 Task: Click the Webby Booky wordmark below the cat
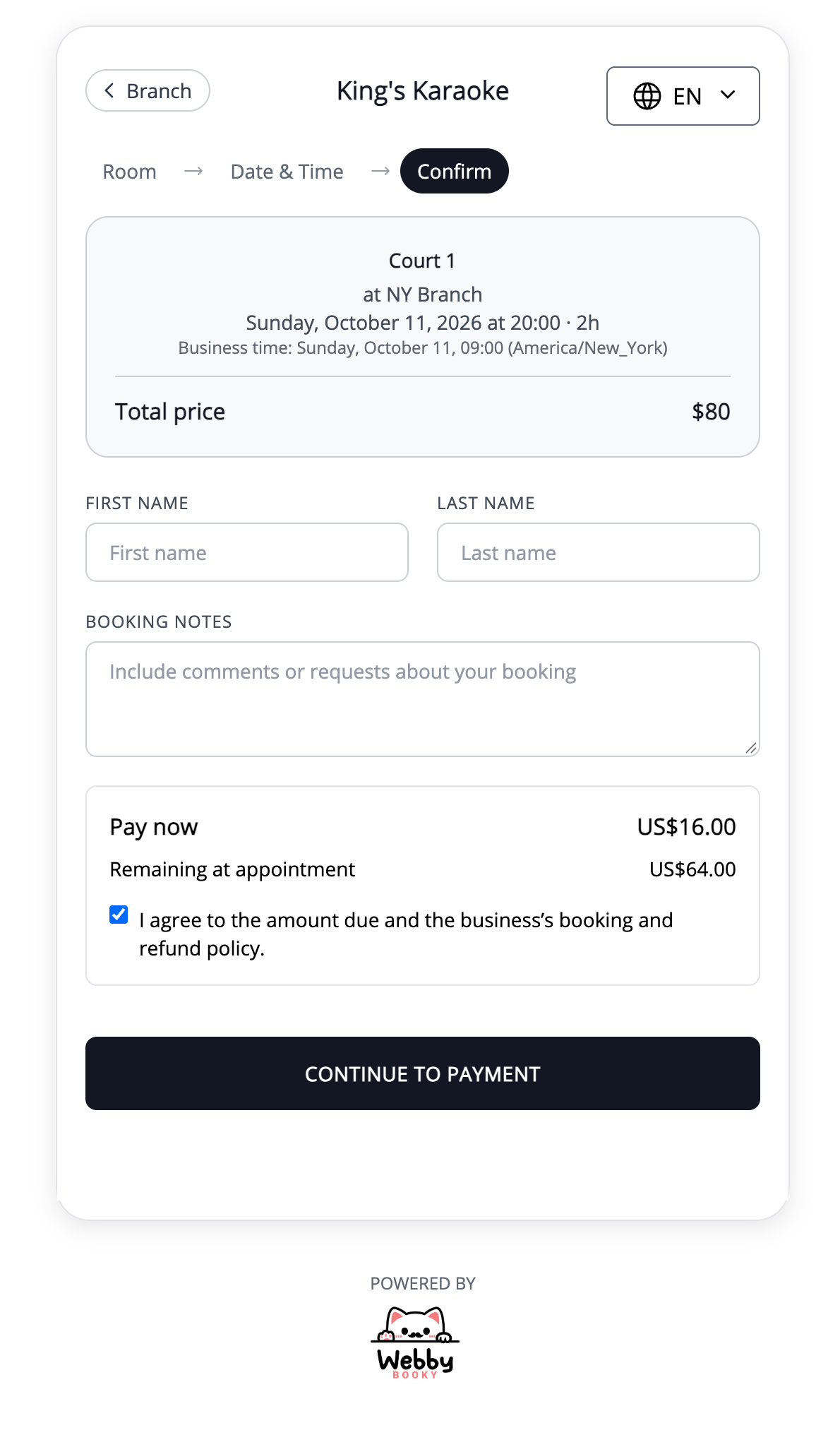click(415, 1363)
